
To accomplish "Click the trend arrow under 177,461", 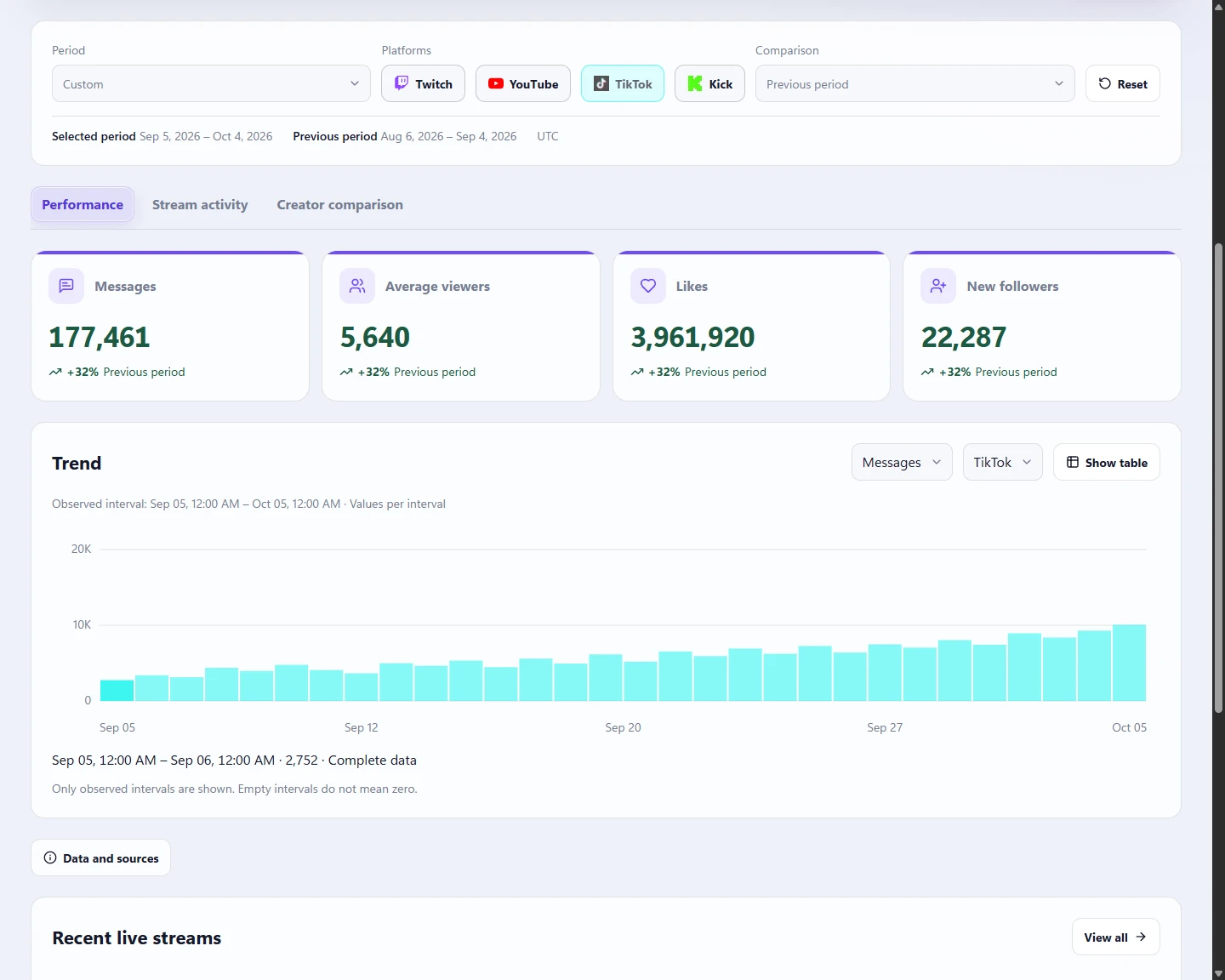I will tap(55, 372).
